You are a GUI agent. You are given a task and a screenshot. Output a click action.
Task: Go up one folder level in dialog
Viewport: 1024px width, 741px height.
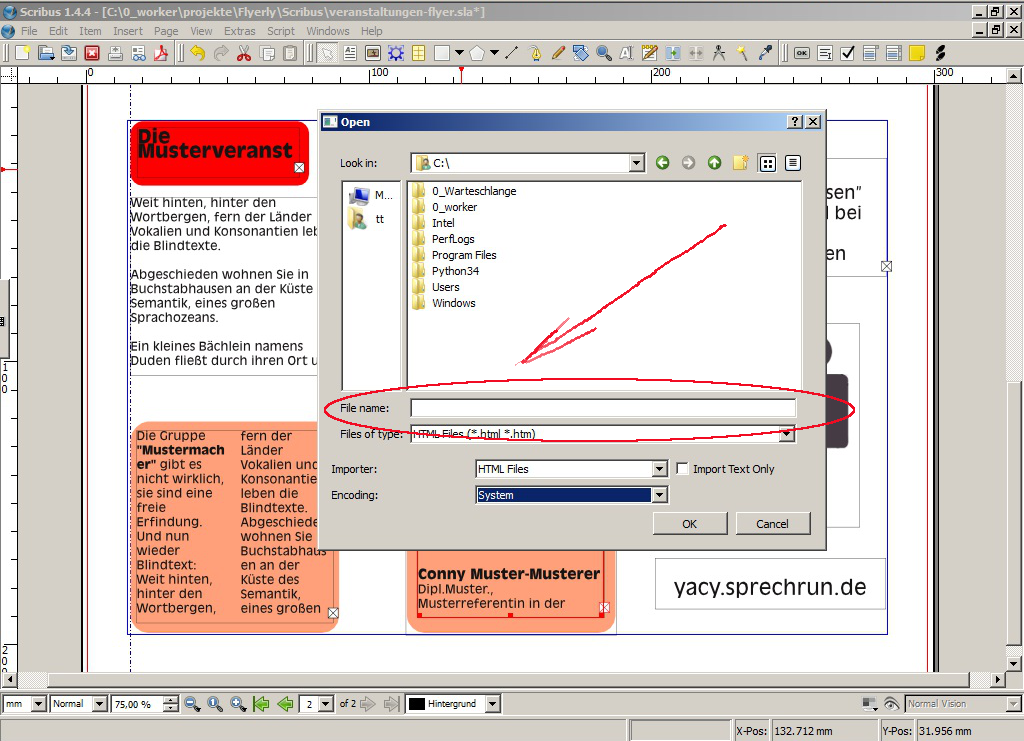[714, 163]
